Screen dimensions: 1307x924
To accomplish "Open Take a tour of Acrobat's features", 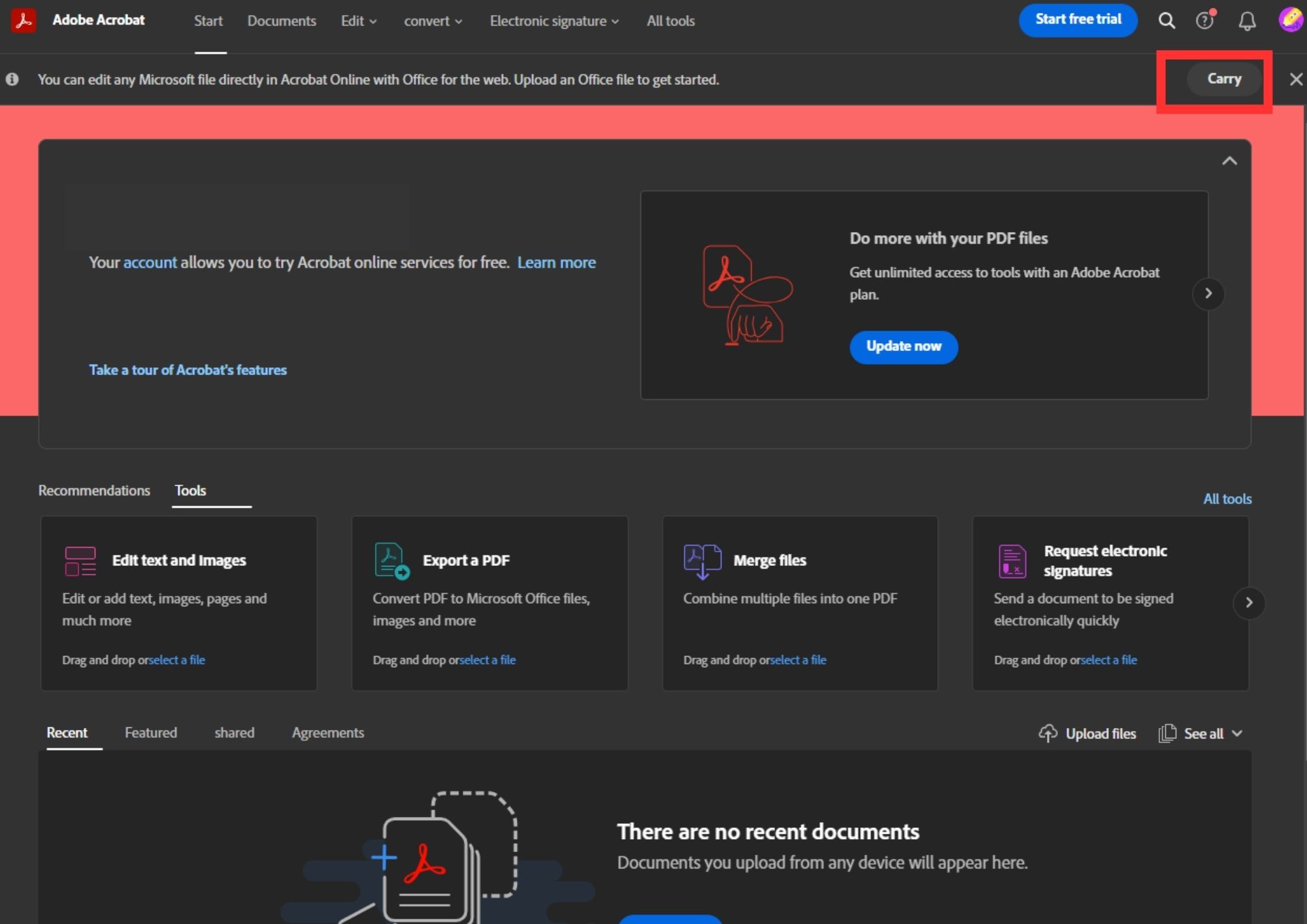I will point(188,370).
